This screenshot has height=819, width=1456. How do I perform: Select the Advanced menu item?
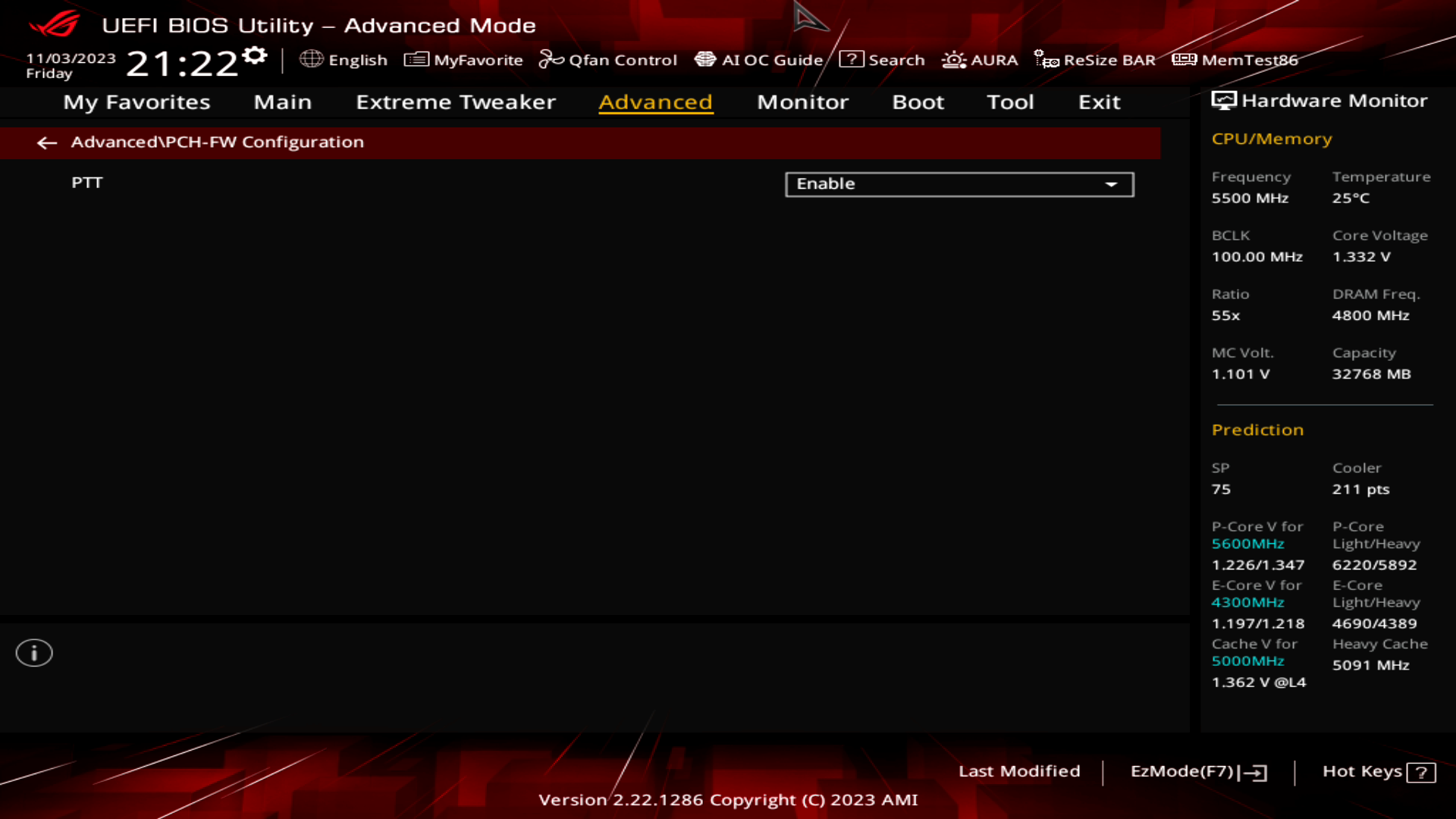click(x=656, y=101)
